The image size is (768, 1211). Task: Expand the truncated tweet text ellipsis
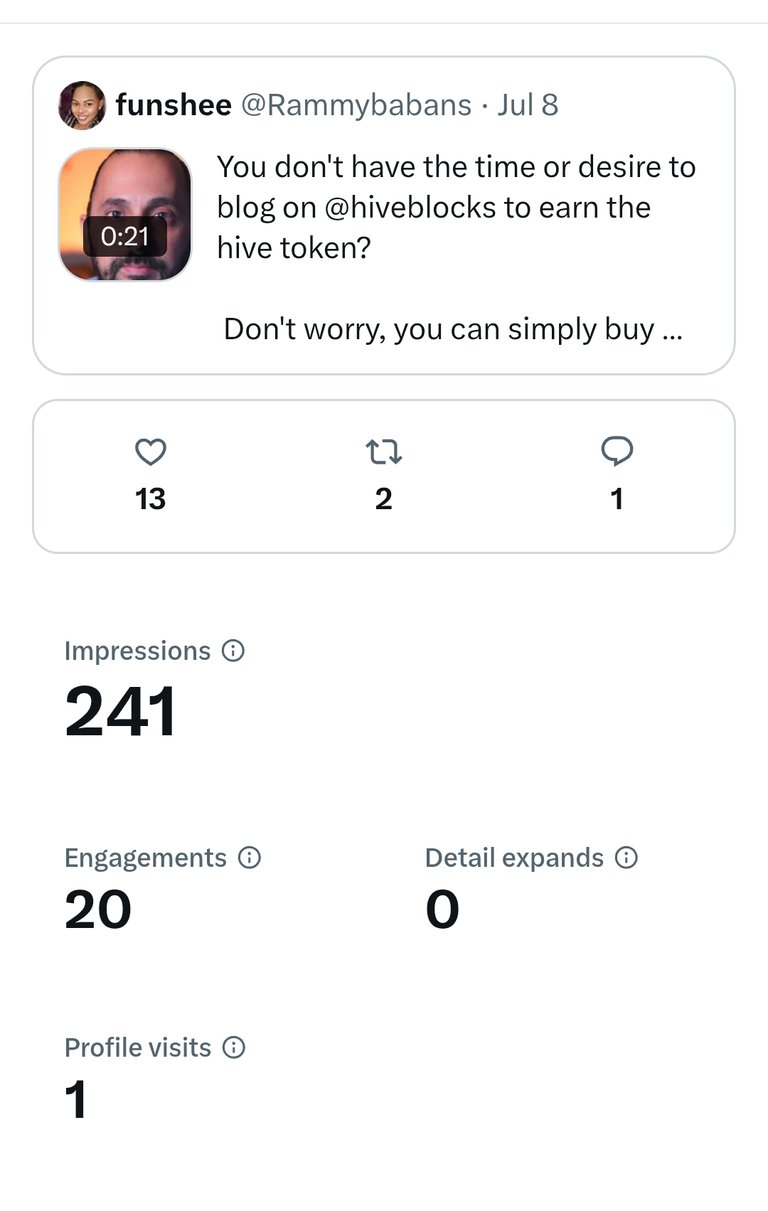[673, 330]
